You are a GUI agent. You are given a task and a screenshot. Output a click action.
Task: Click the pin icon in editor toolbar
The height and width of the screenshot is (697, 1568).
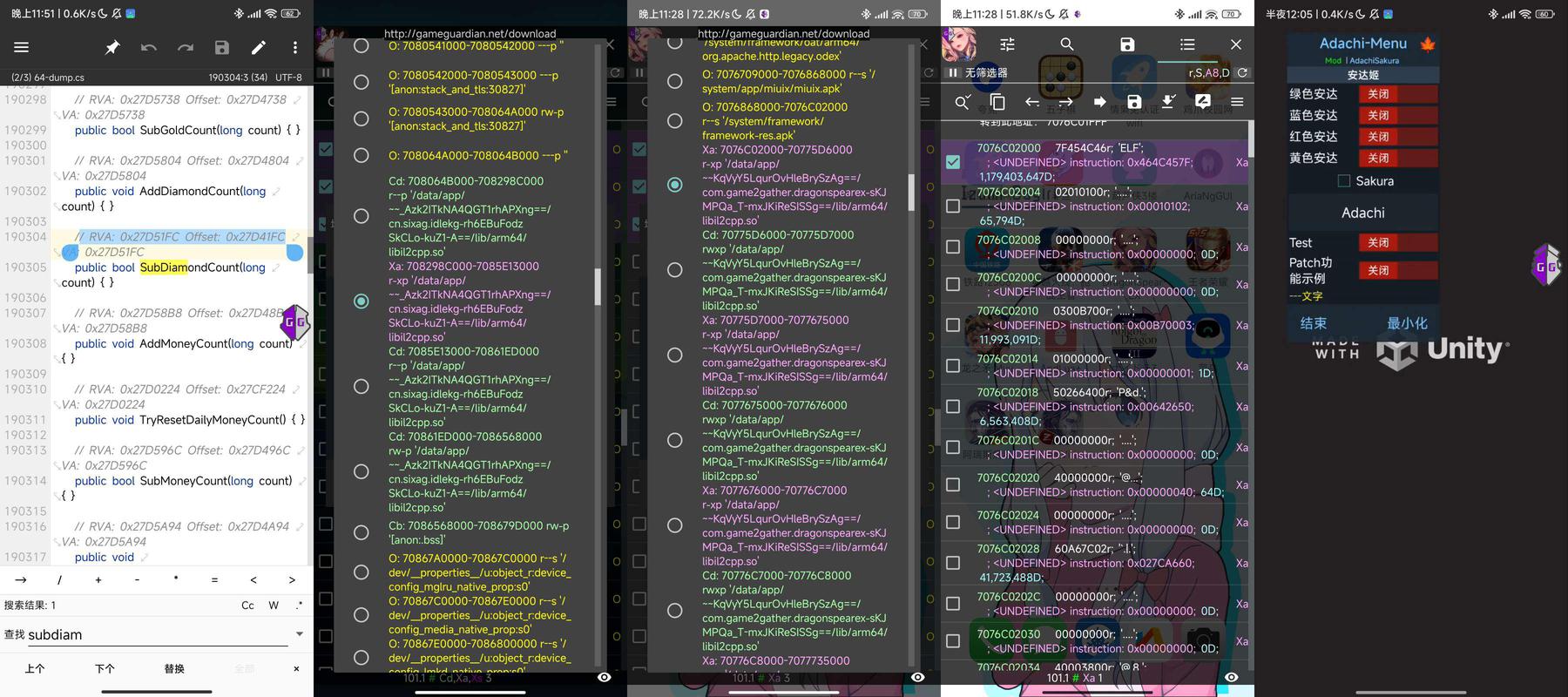click(x=112, y=48)
